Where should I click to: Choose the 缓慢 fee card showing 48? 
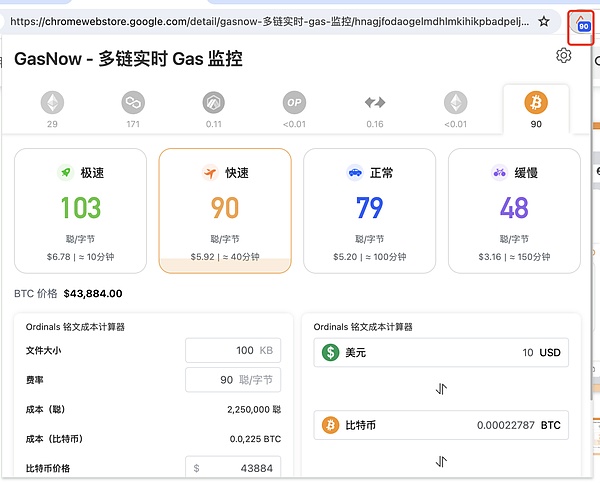(514, 210)
